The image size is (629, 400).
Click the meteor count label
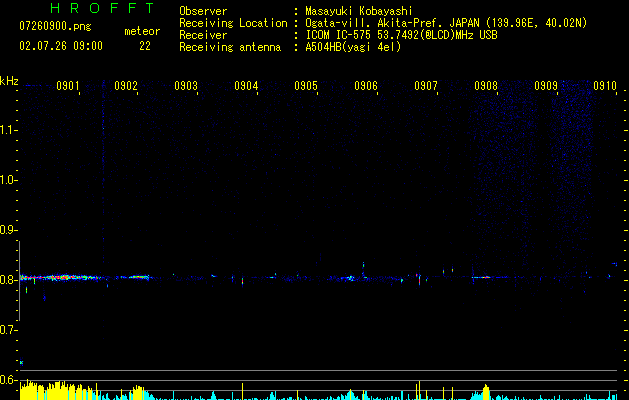click(142, 31)
